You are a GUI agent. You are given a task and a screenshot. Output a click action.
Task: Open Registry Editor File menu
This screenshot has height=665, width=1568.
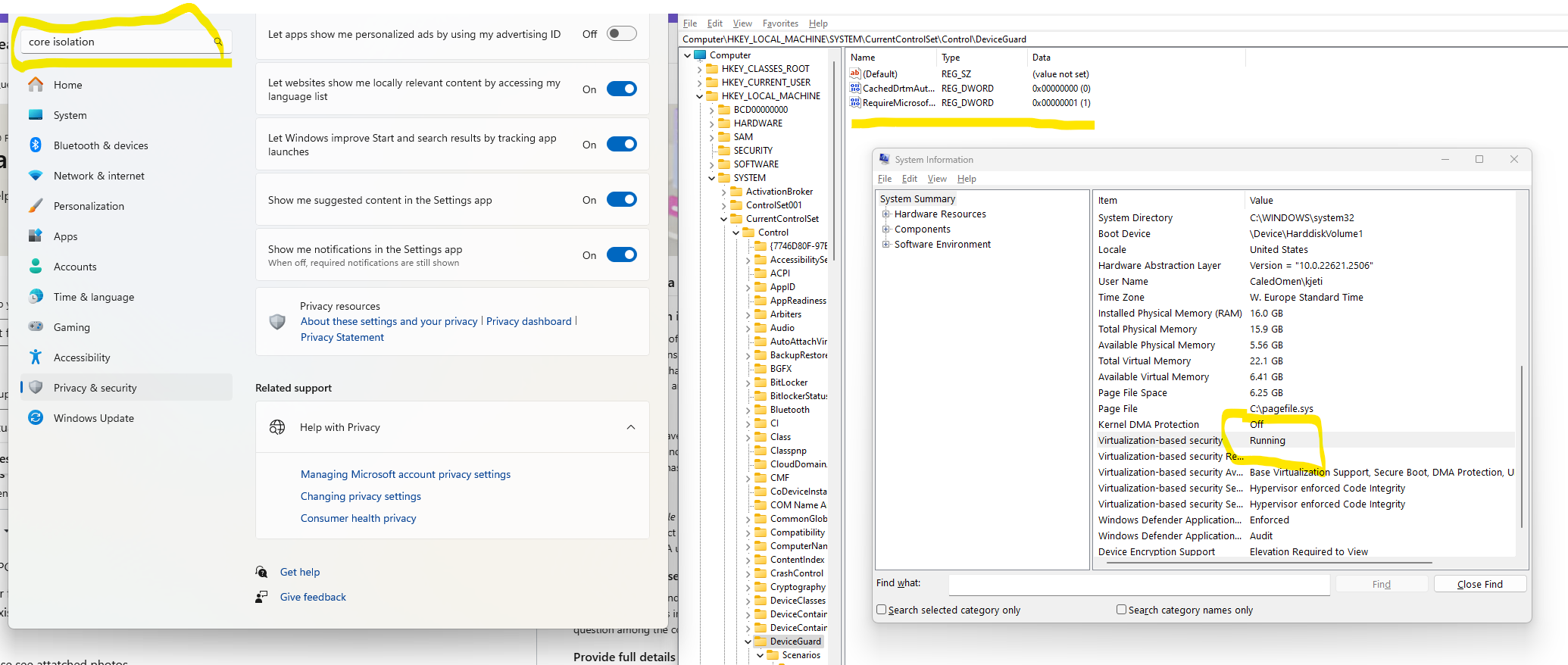(x=690, y=23)
